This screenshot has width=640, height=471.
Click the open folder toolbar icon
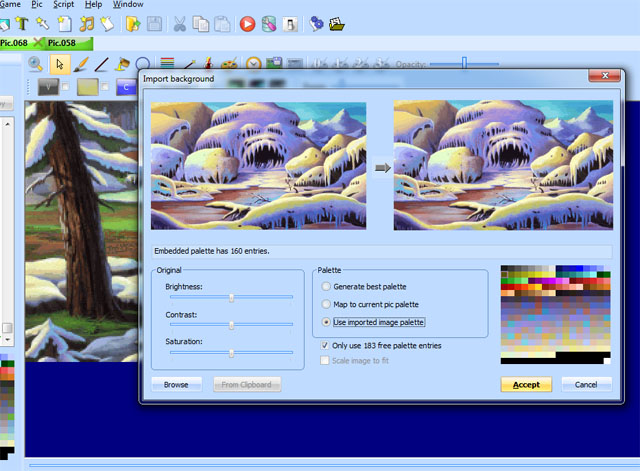point(133,24)
